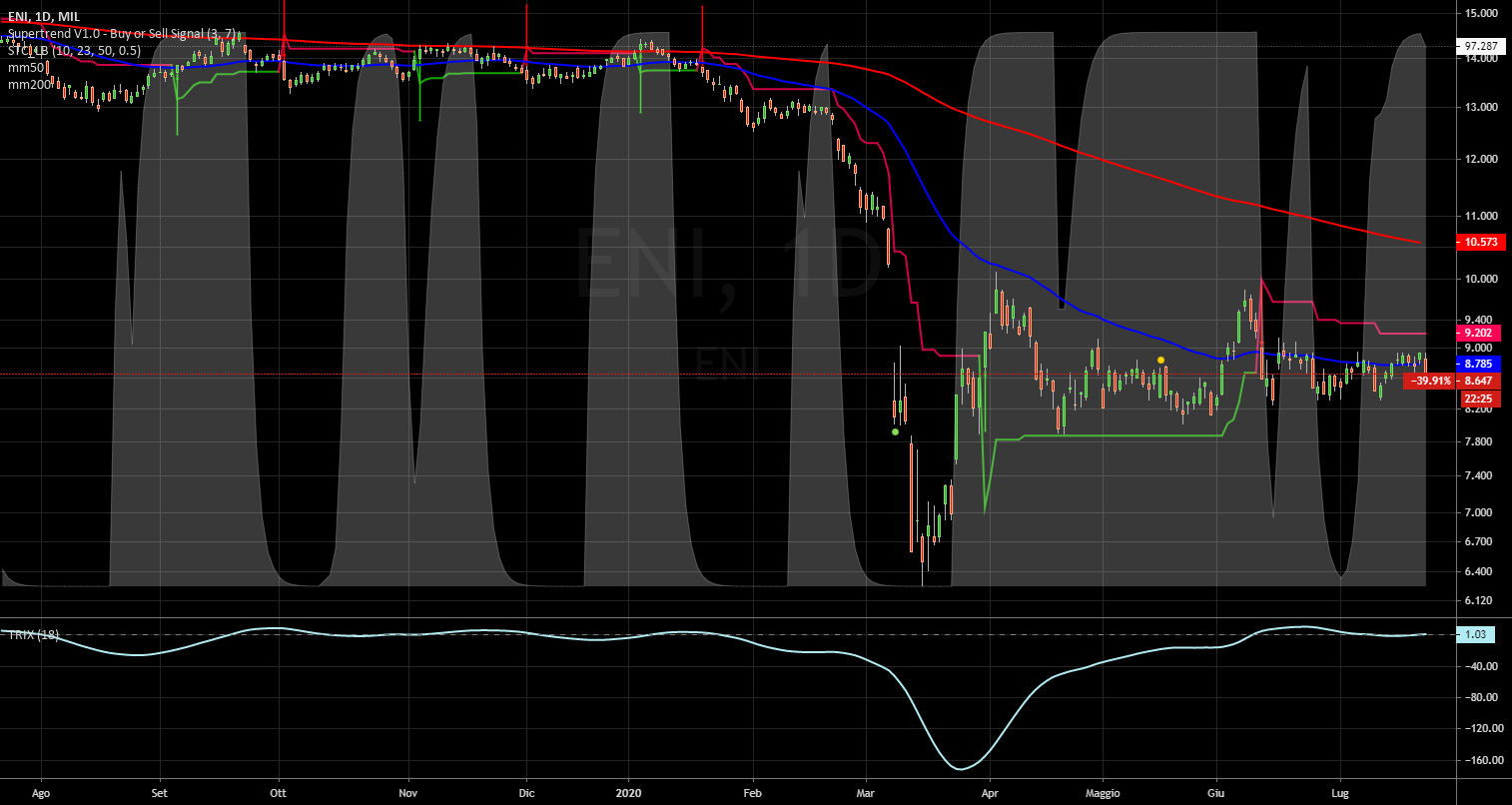The image size is (1512, 805).
Task: Click the -80.00 TRIX axis tick
Action: [1482, 697]
